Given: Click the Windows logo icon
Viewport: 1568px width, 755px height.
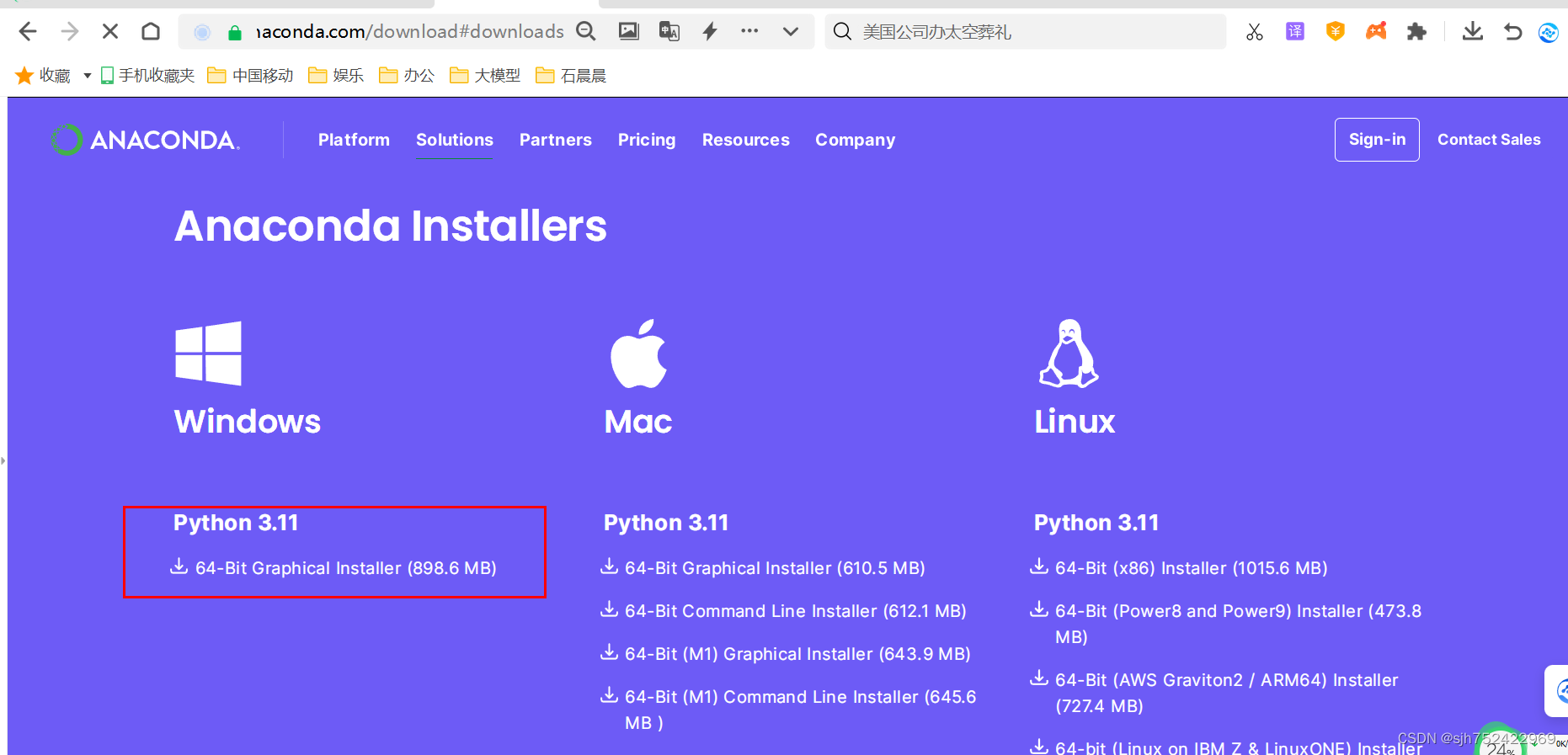Looking at the screenshot, I should coord(208,354).
